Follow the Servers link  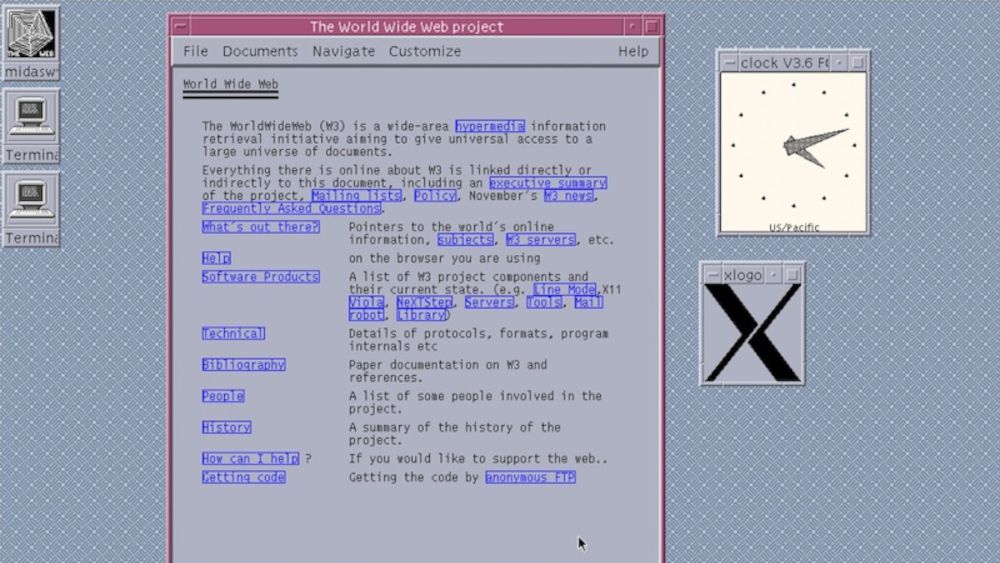pyautogui.click(x=489, y=302)
